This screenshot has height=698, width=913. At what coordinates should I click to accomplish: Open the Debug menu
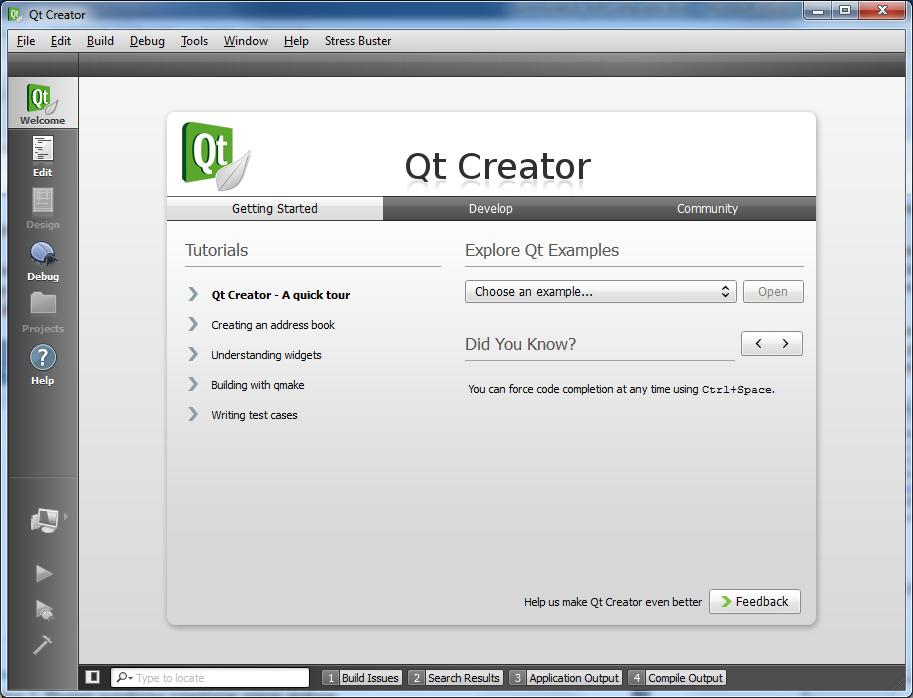(147, 41)
